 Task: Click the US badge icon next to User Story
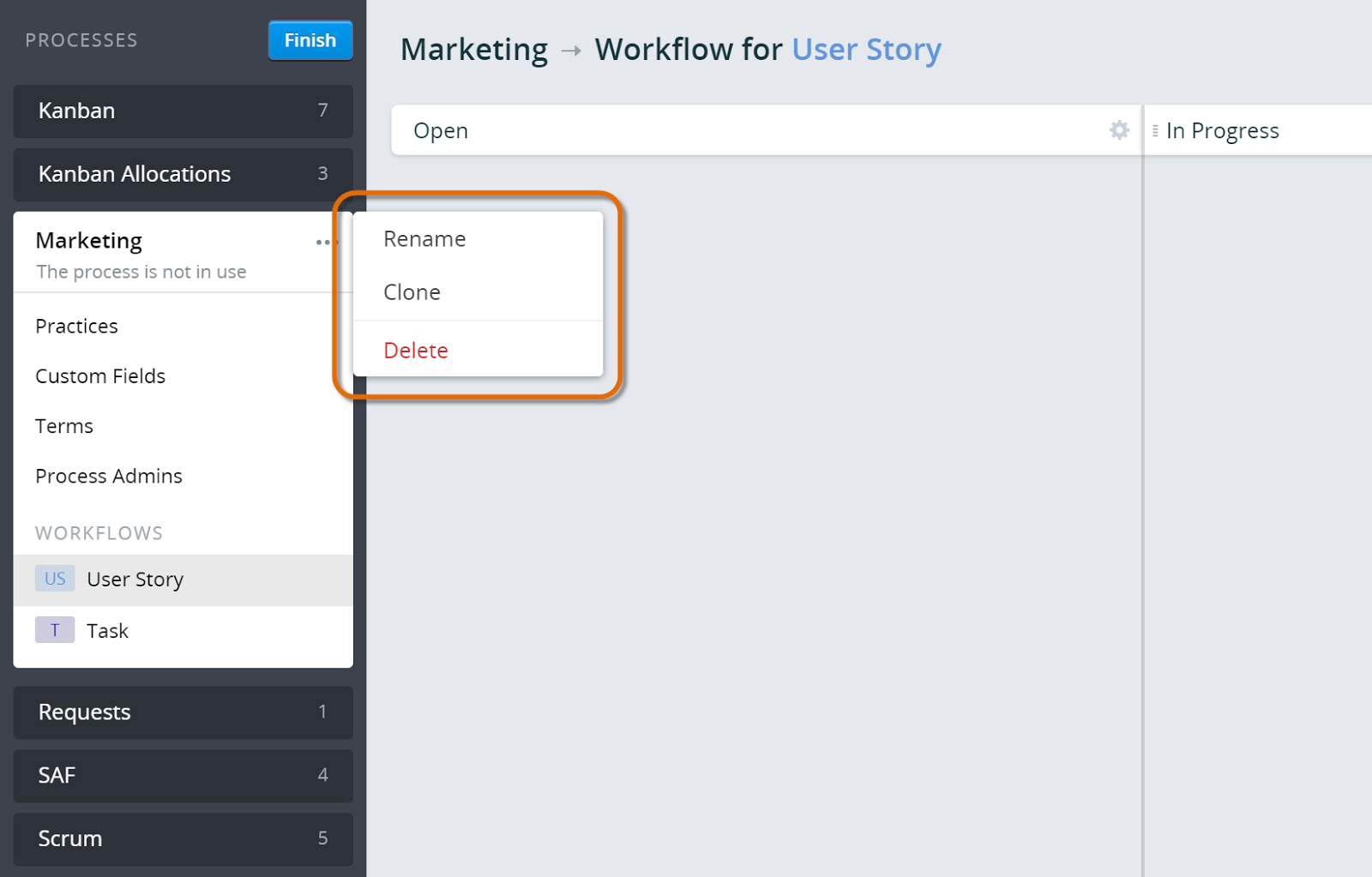pos(54,579)
